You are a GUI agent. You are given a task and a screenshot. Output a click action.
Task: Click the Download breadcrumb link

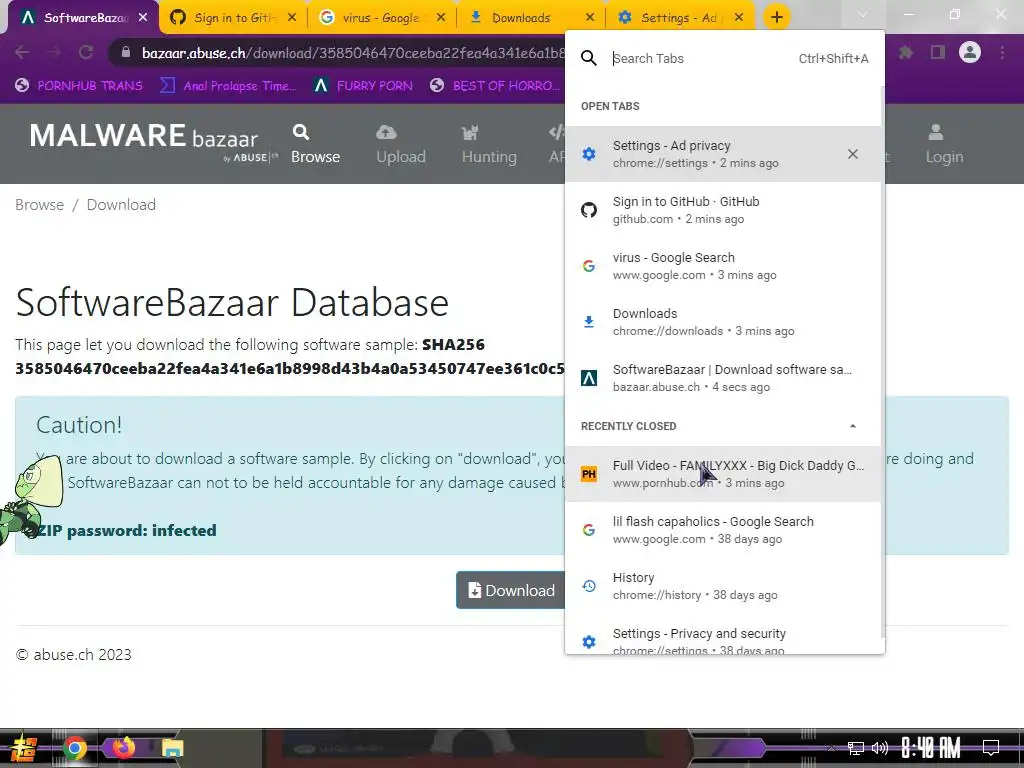tap(121, 204)
